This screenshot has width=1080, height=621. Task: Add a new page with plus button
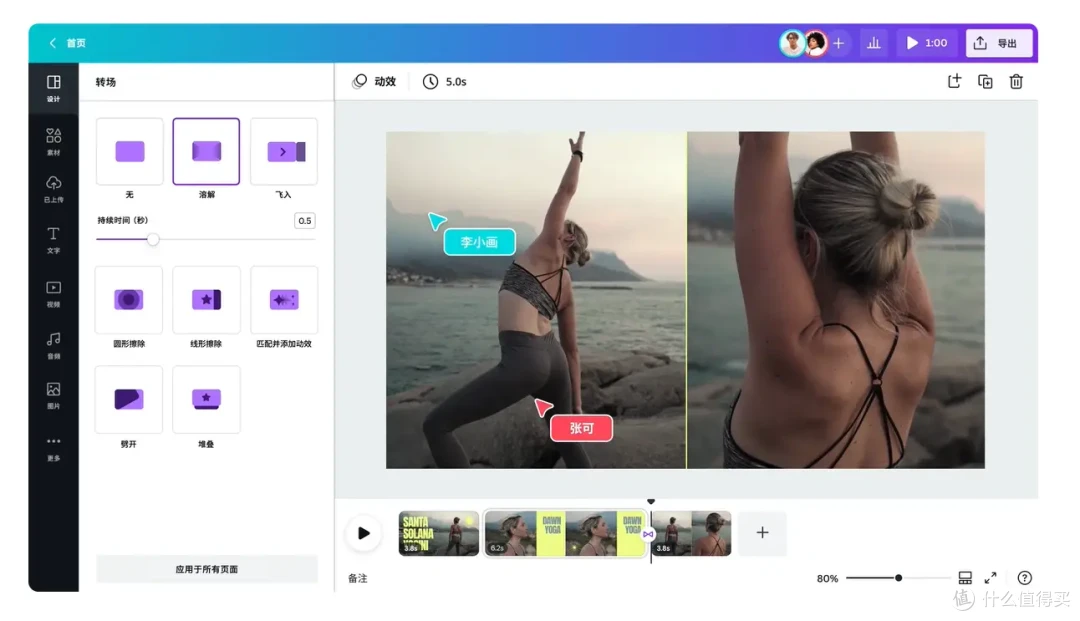click(762, 533)
